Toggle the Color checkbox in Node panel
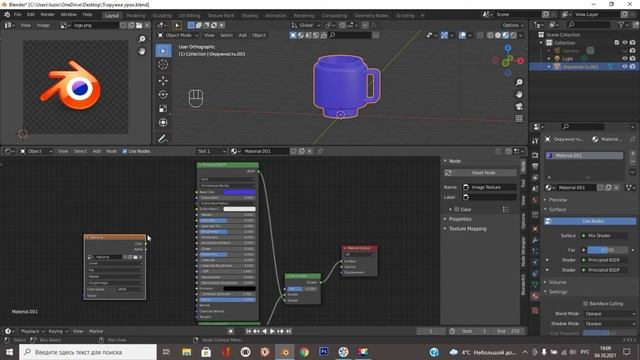640x360 pixels. pyautogui.click(x=456, y=209)
